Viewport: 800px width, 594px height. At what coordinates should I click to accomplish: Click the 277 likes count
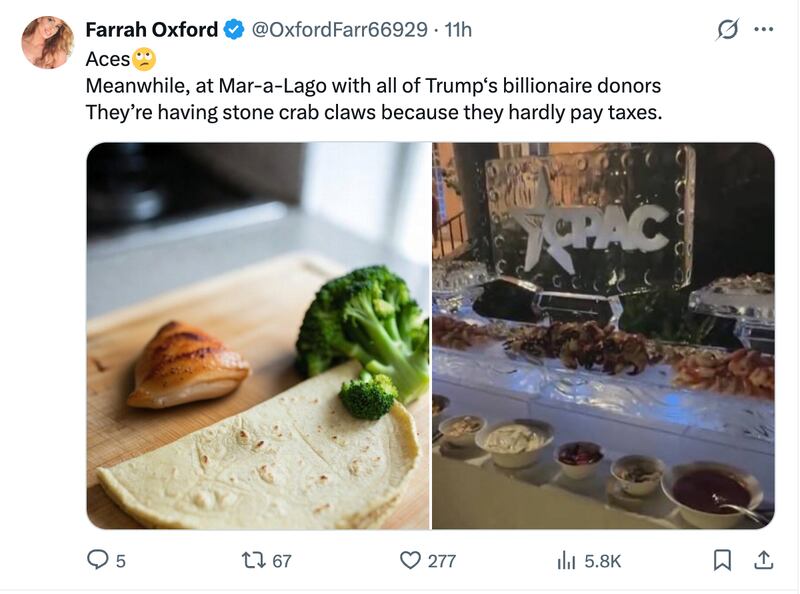(x=441, y=561)
